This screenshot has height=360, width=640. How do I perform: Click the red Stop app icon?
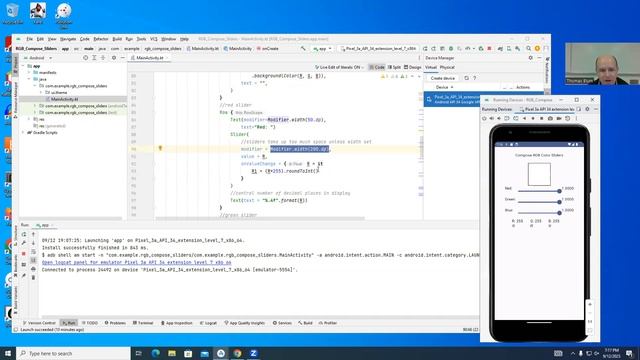(x=489, y=49)
